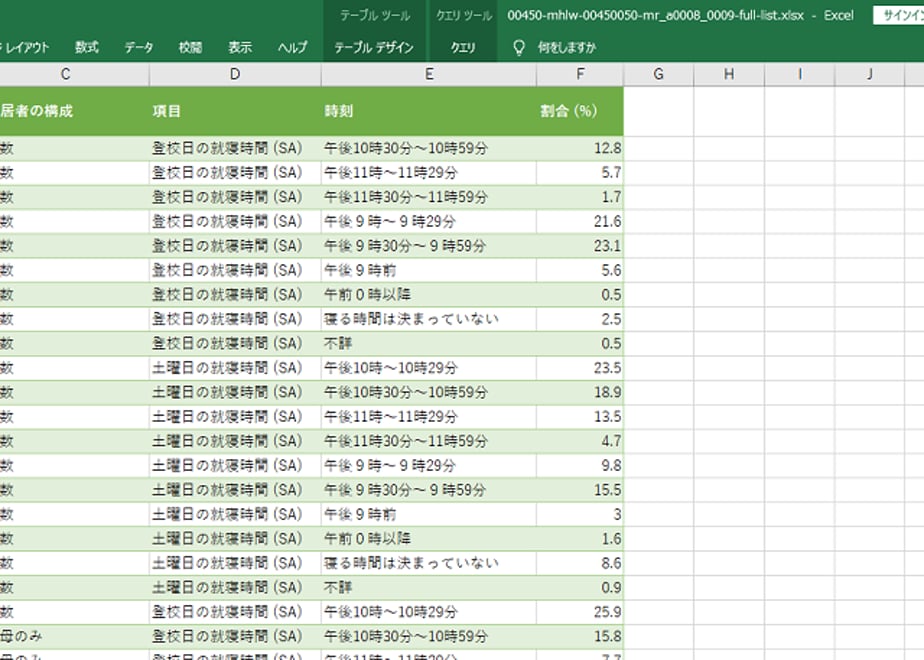Click 土曜日 row 午後9時前 cell
The width and height of the screenshot is (924, 660).
429,514
